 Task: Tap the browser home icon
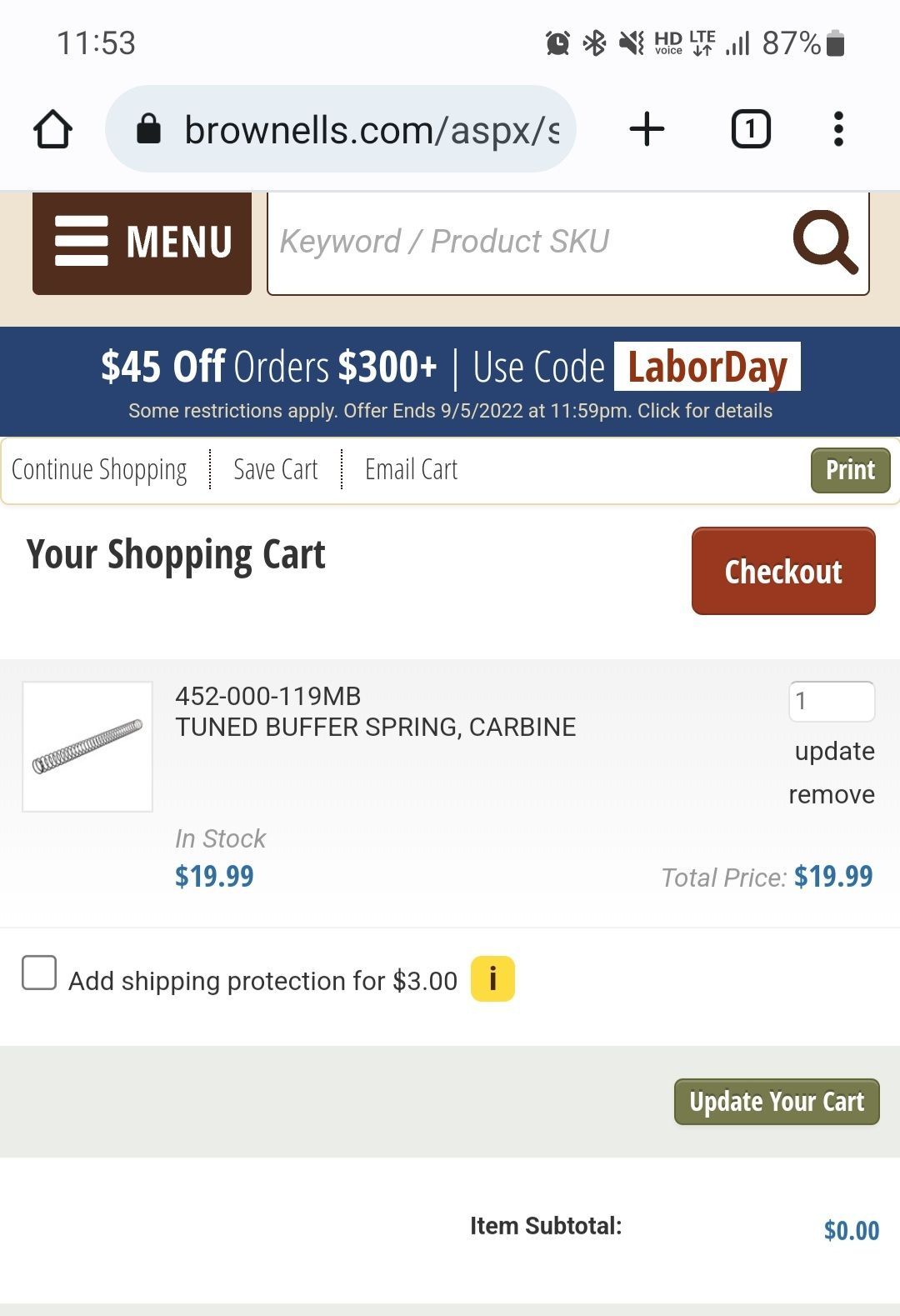52,129
